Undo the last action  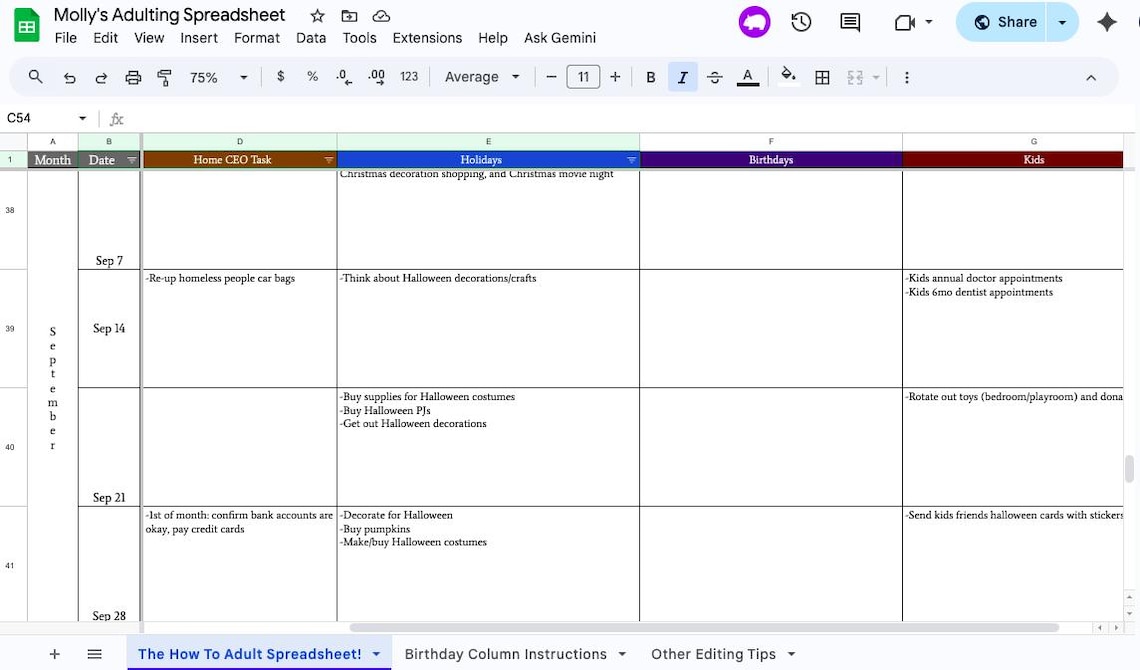69,77
